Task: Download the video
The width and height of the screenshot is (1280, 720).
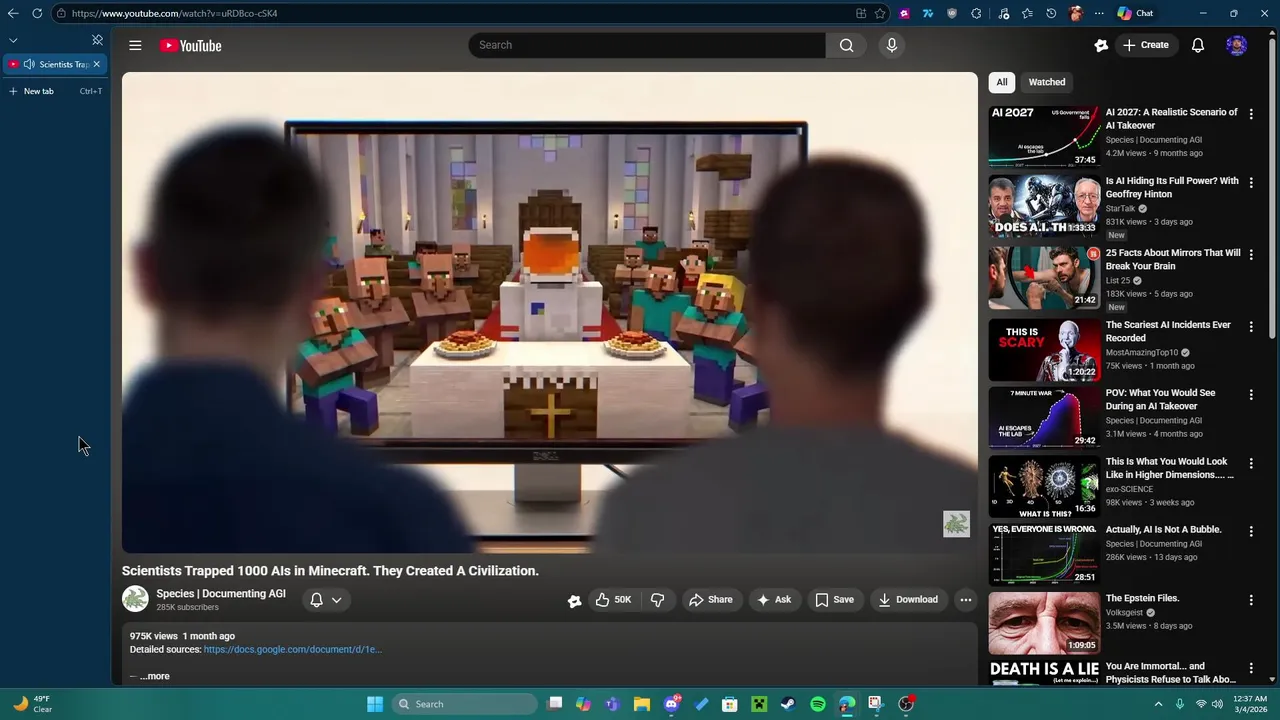Action: coord(908,600)
